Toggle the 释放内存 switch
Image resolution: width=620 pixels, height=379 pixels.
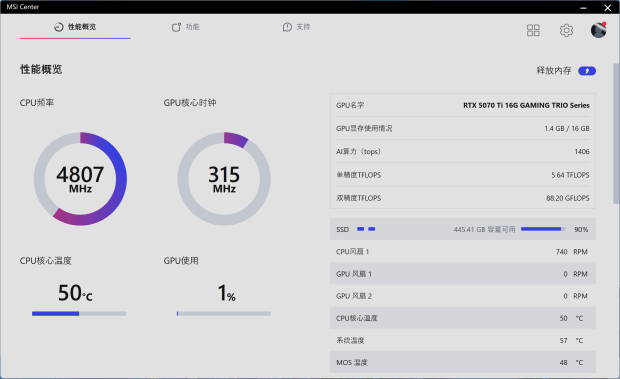[587, 71]
